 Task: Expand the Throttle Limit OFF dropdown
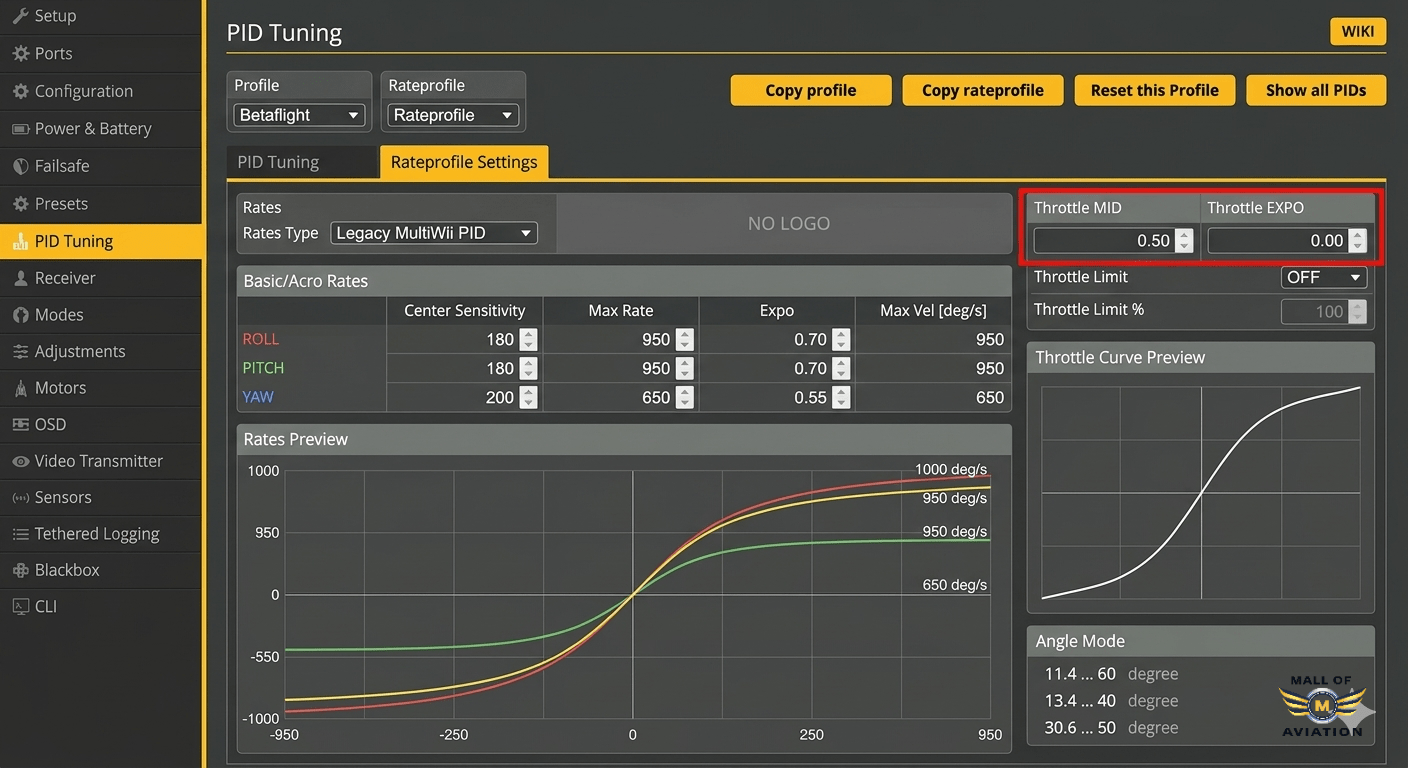click(x=1324, y=277)
